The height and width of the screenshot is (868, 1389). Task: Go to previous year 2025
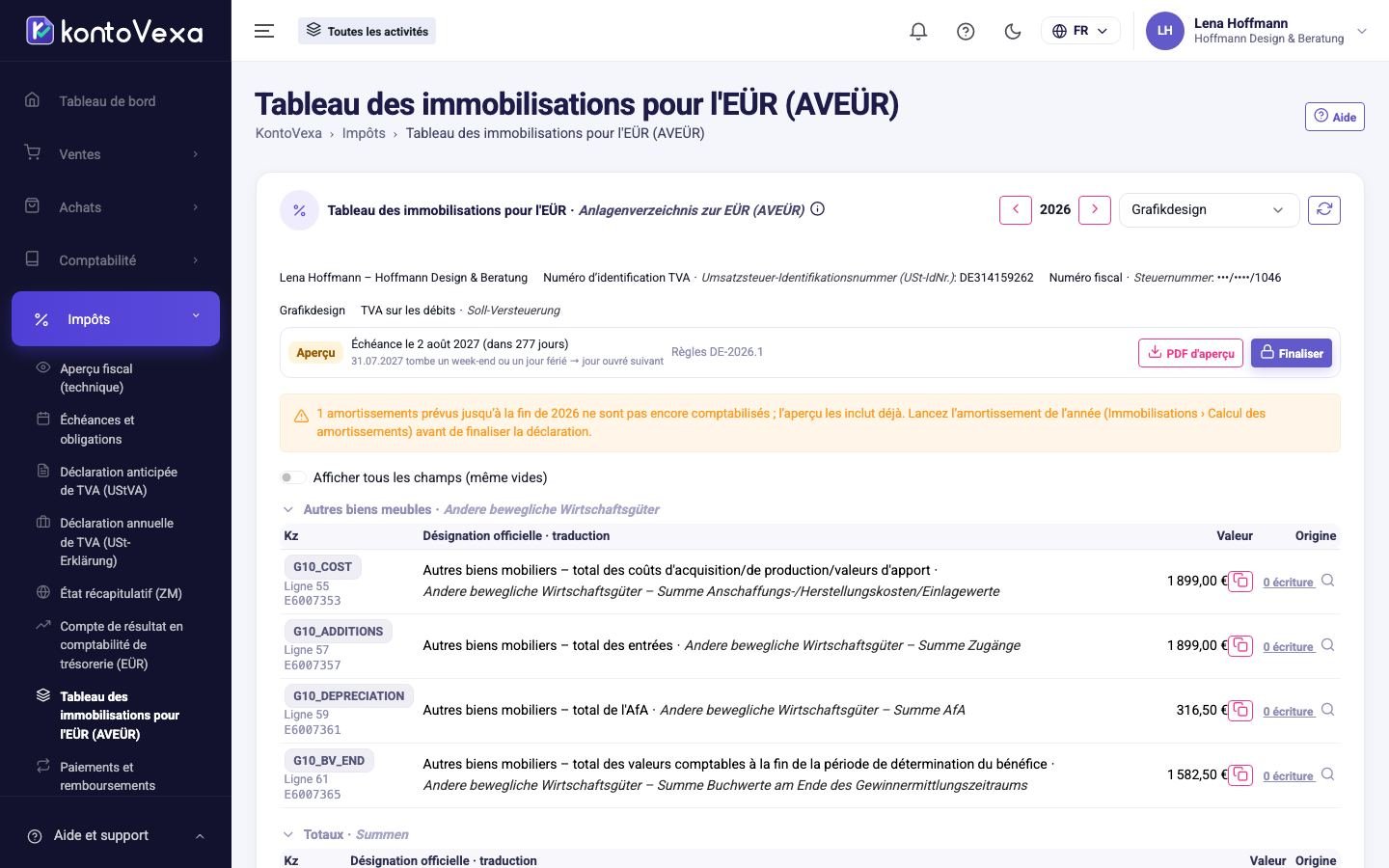coord(1015,209)
